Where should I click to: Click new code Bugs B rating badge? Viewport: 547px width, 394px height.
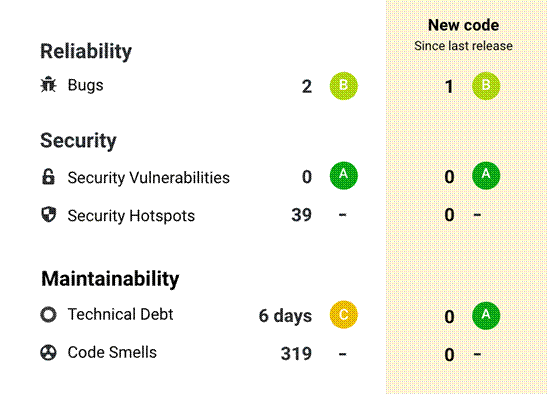[486, 86]
